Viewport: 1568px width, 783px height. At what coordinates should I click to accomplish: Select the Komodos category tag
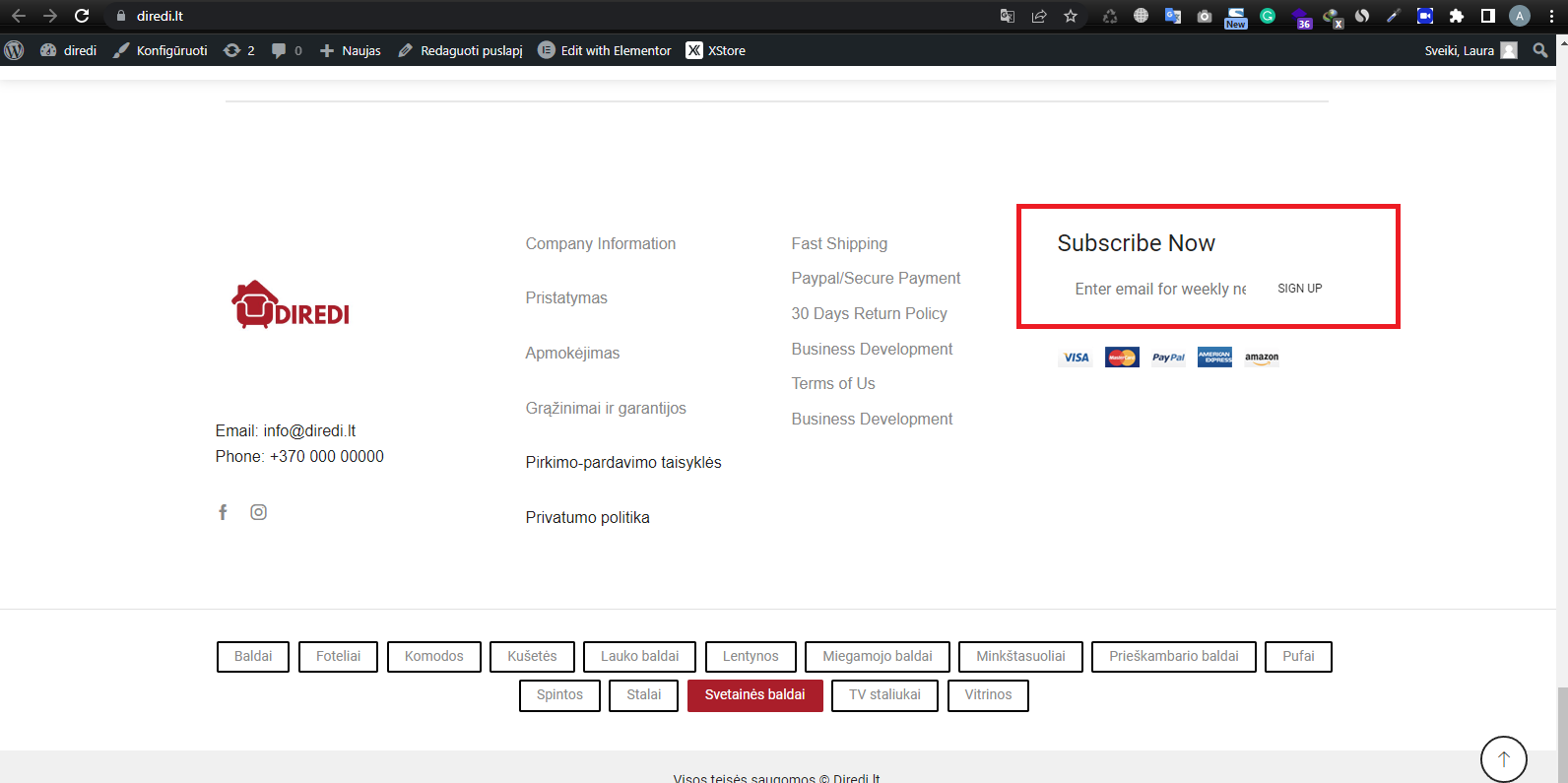433,656
